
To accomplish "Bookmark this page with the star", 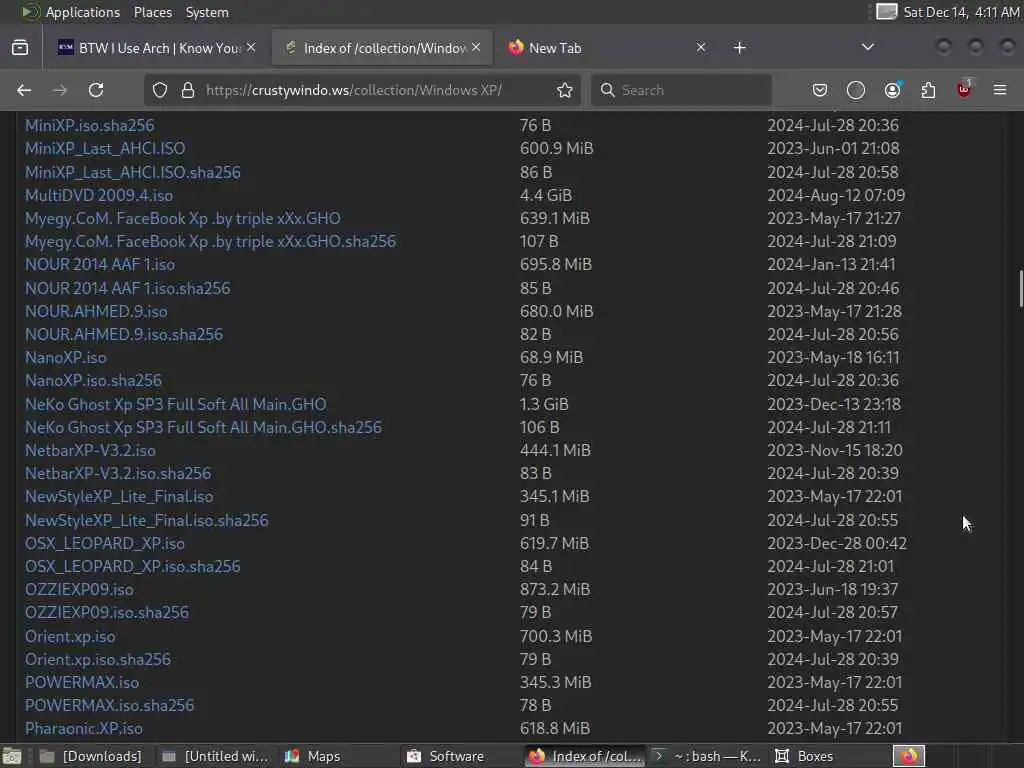I will click(565, 90).
